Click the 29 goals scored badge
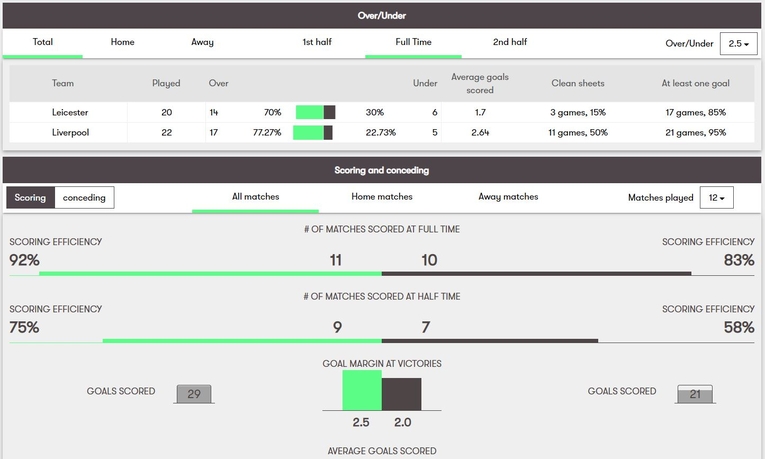 [194, 394]
